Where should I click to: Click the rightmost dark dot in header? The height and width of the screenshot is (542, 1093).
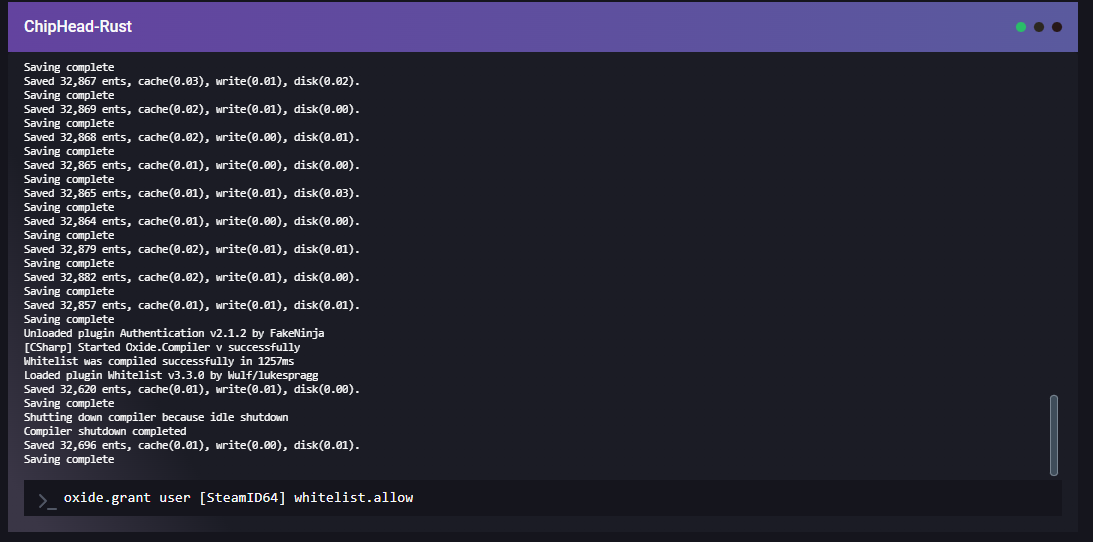pos(1057,27)
